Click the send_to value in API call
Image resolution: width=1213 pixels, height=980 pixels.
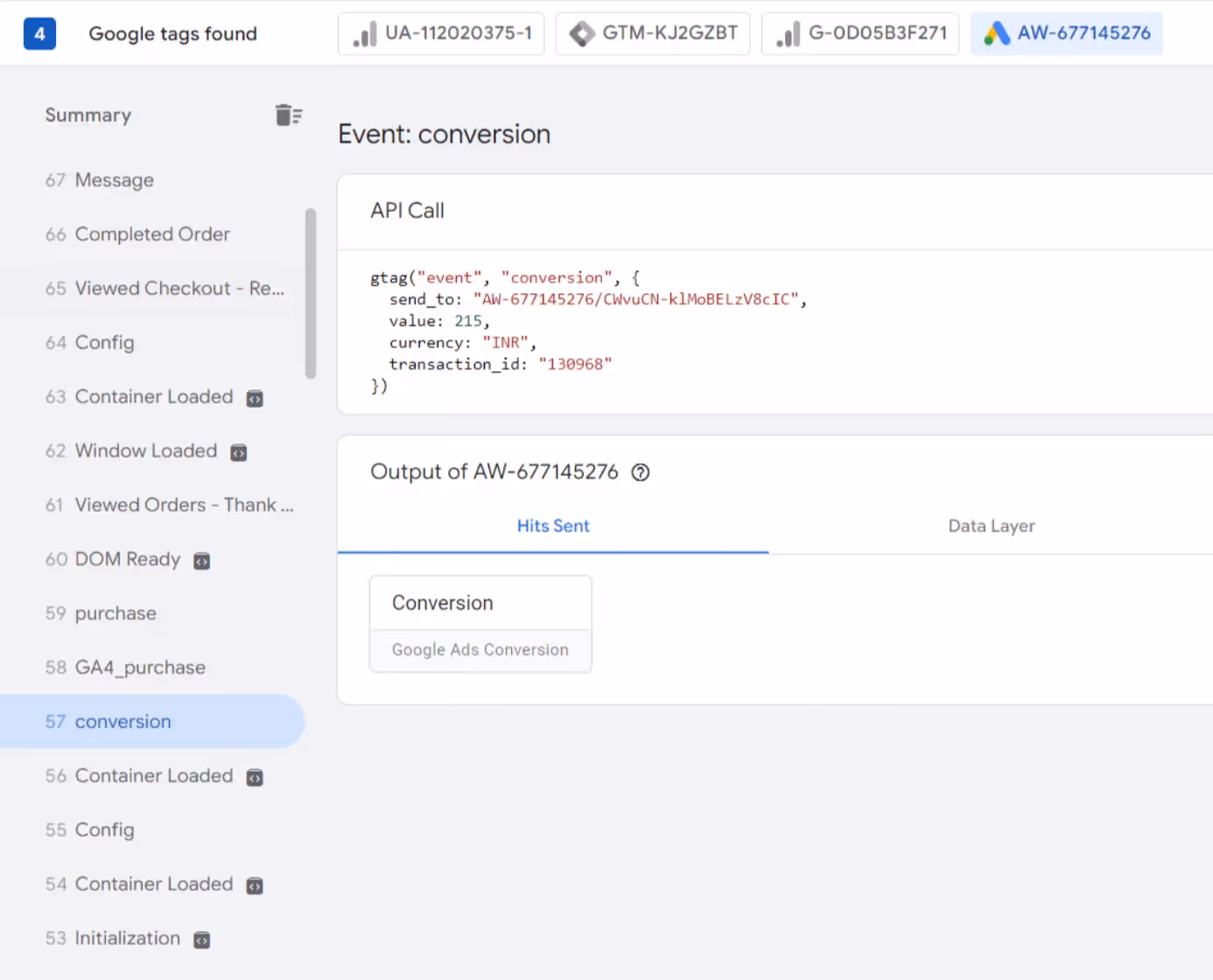[x=636, y=299]
